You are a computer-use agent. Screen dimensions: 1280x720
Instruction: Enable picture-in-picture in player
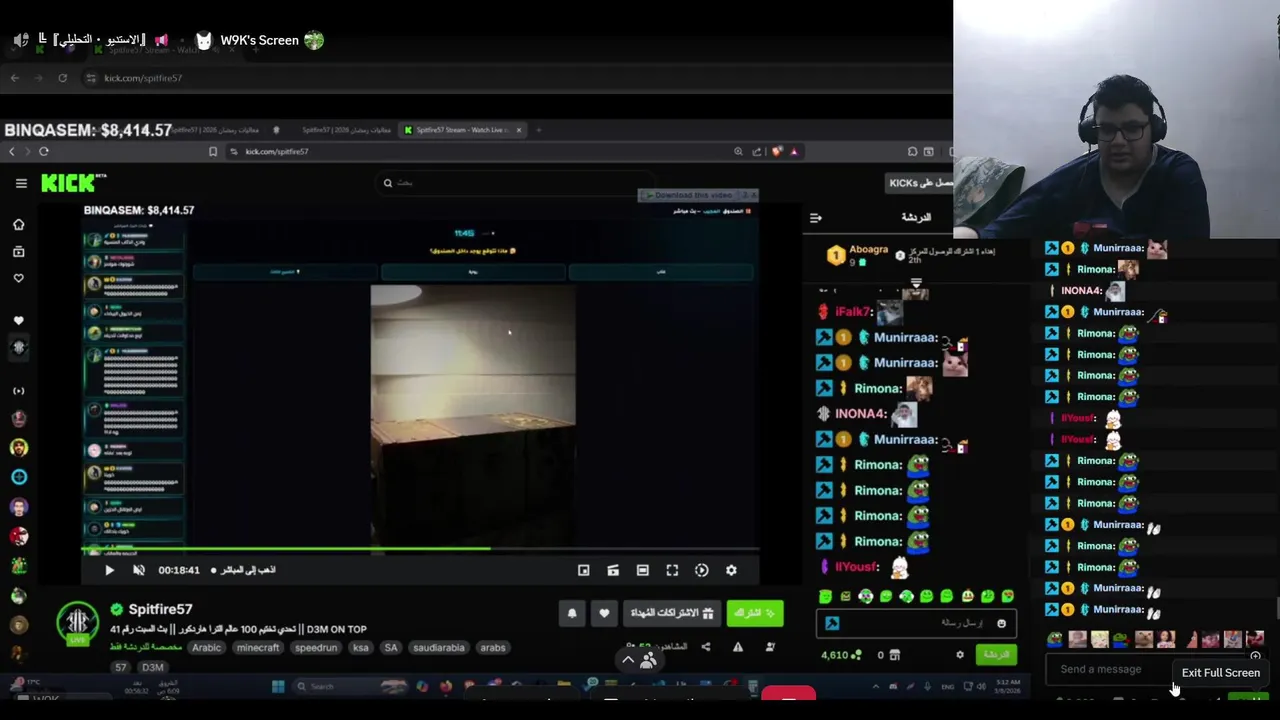click(584, 570)
